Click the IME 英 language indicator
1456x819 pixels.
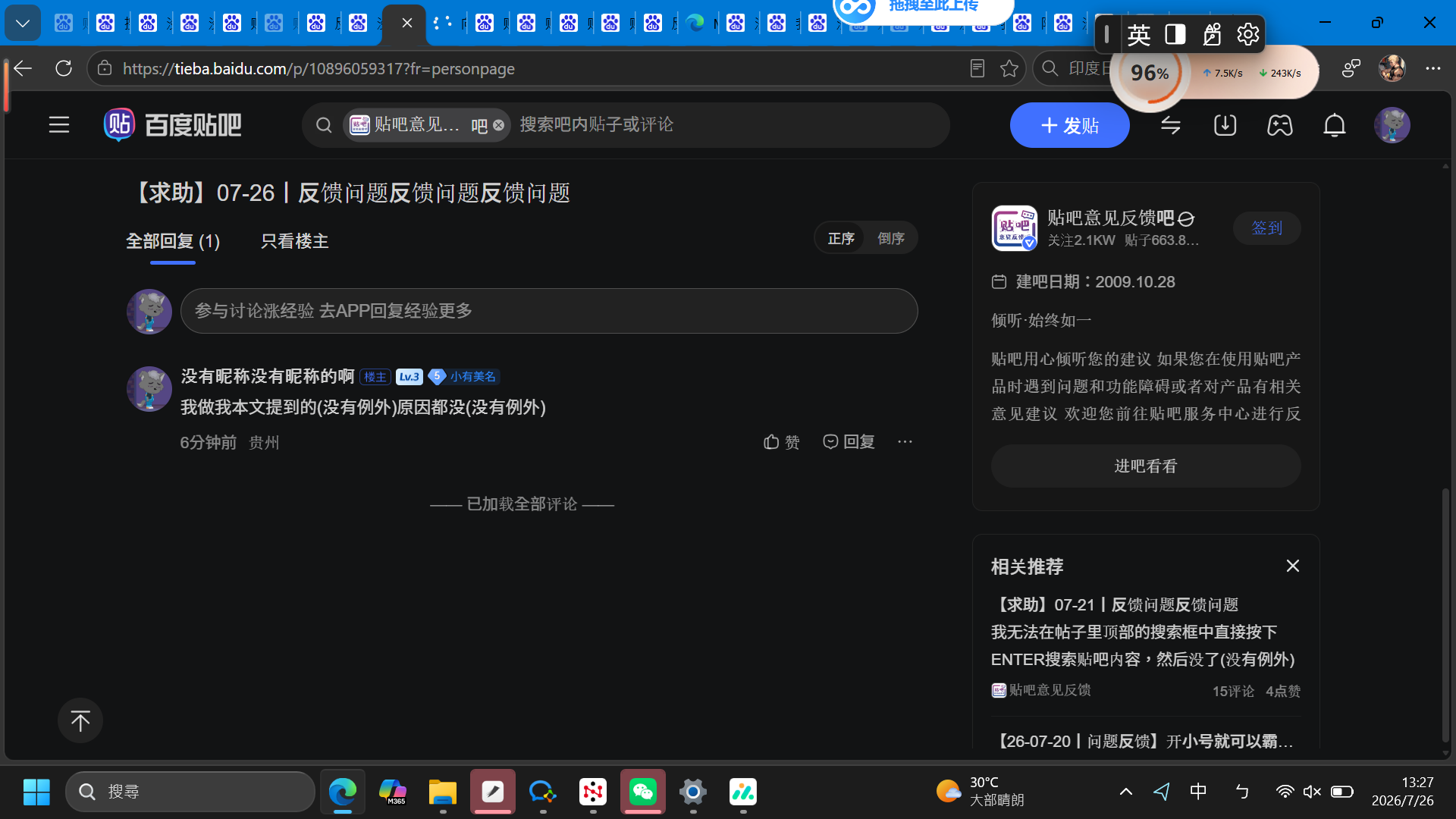pos(1139,34)
